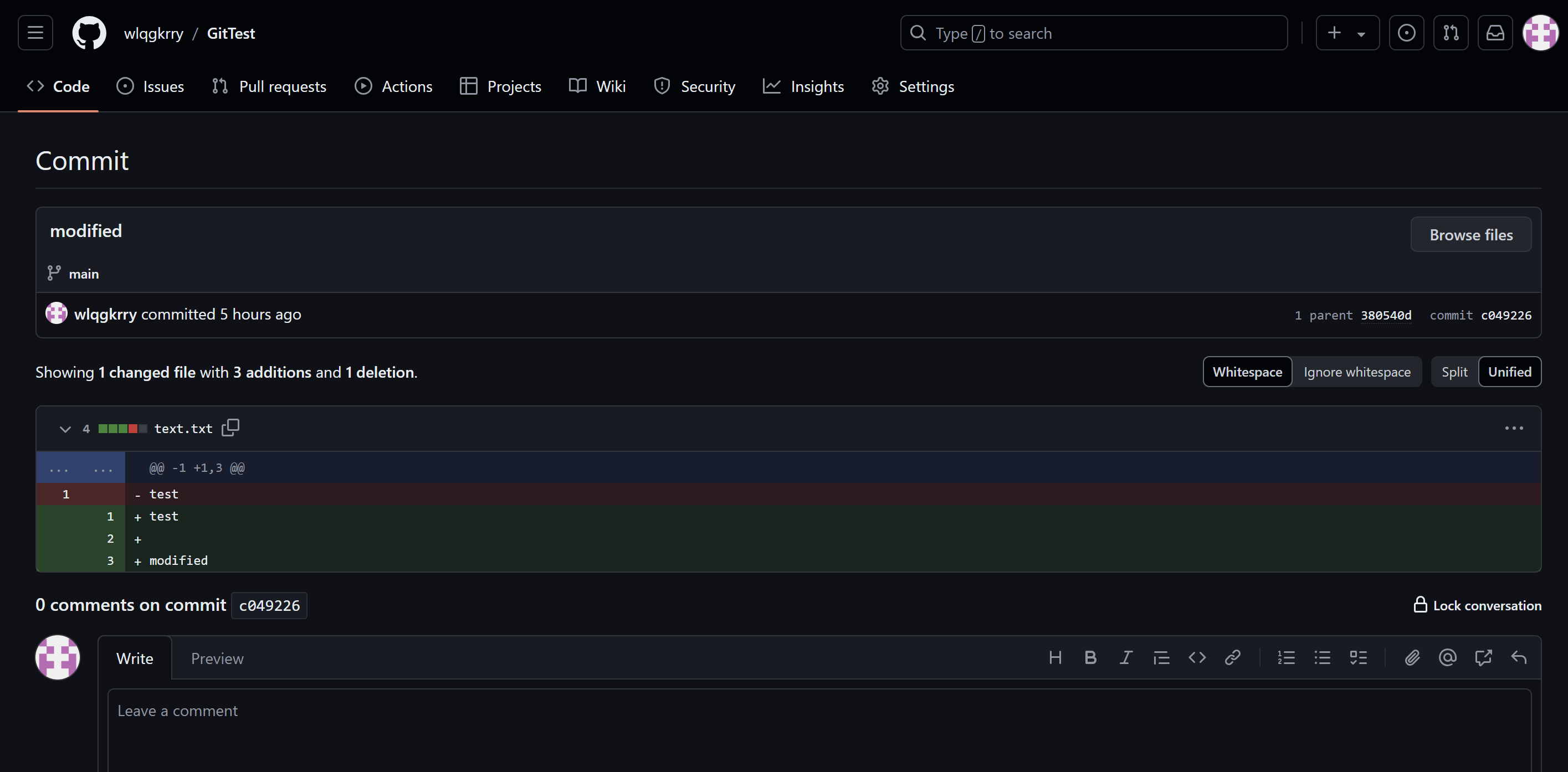Switch to the Preview tab
This screenshot has height=772, width=1568.
point(217,658)
